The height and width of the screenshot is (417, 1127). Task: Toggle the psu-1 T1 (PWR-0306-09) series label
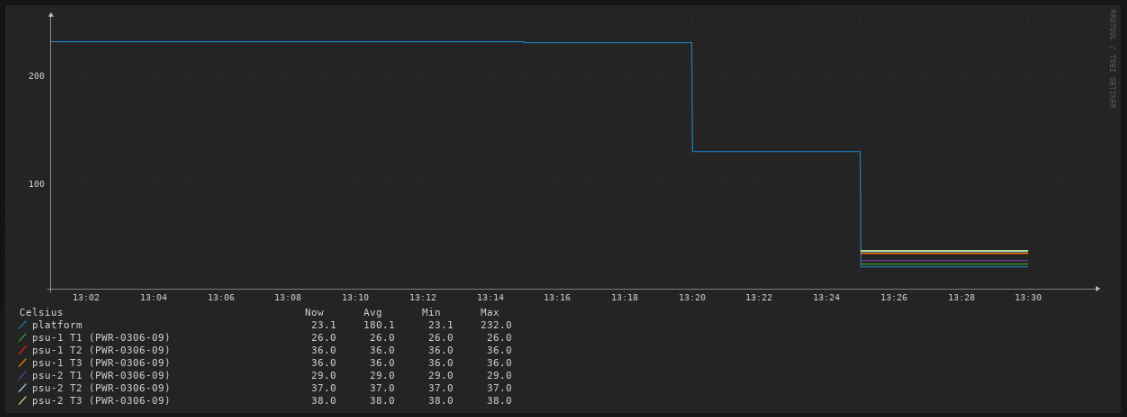pyautogui.click(x=101, y=338)
